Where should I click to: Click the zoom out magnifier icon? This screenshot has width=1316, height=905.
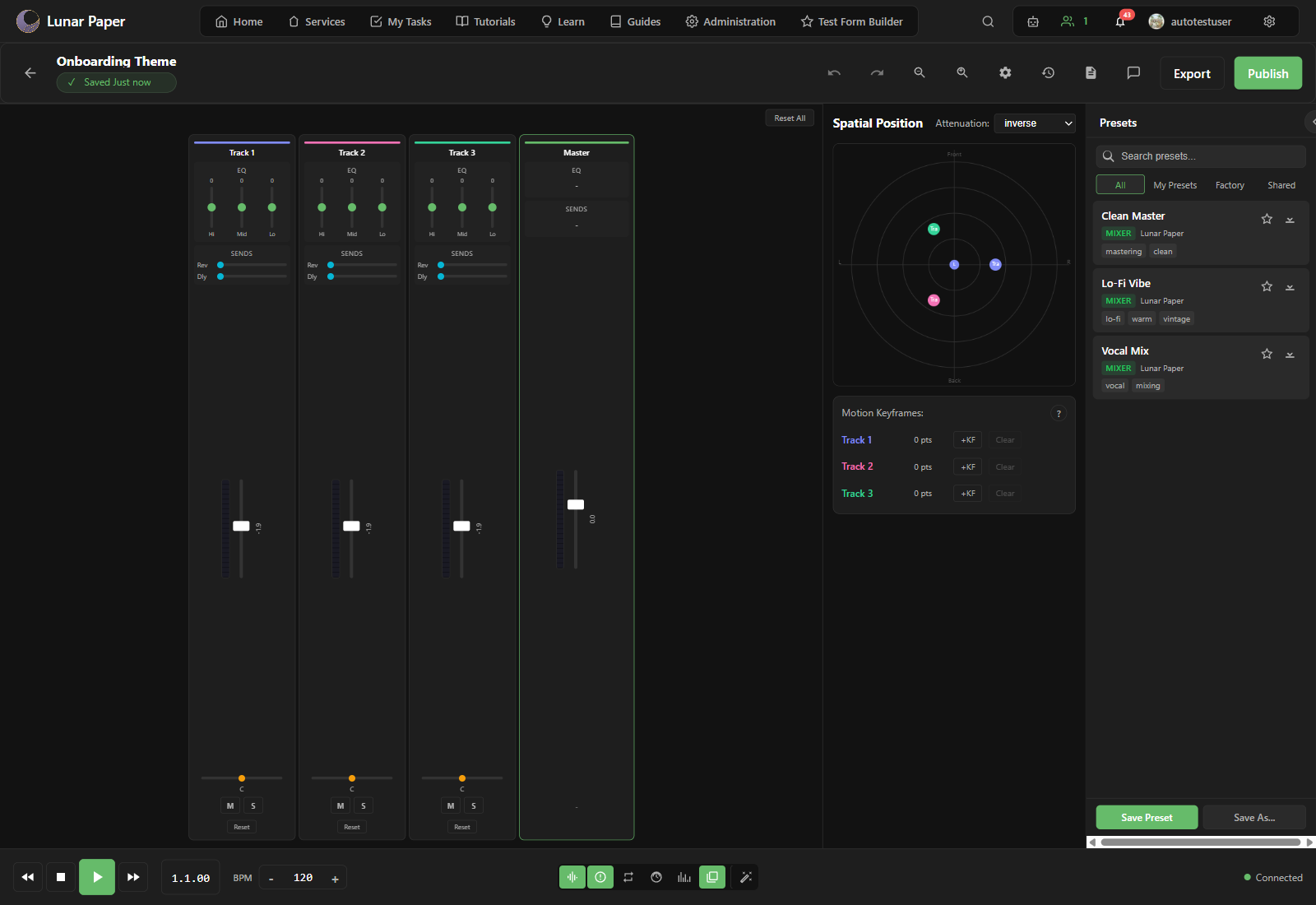pos(920,73)
